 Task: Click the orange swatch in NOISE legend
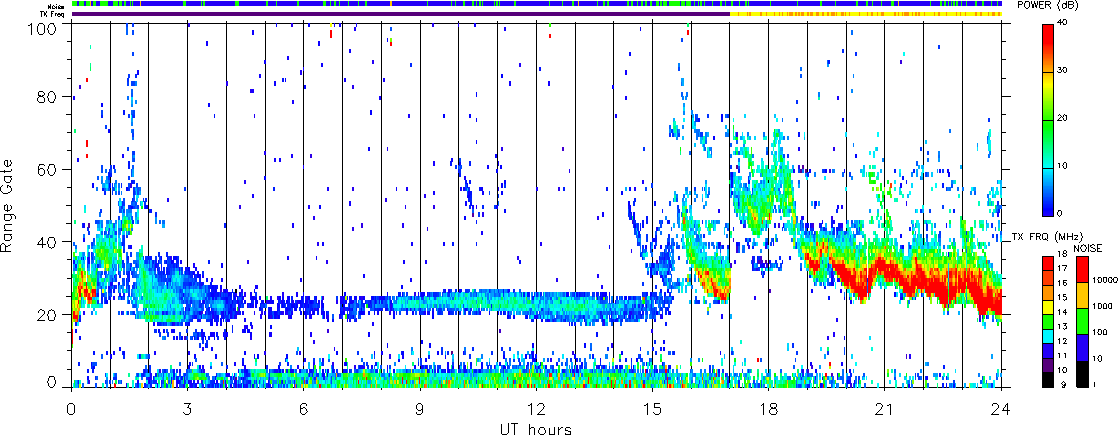pyautogui.click(x=1082, y=295)
